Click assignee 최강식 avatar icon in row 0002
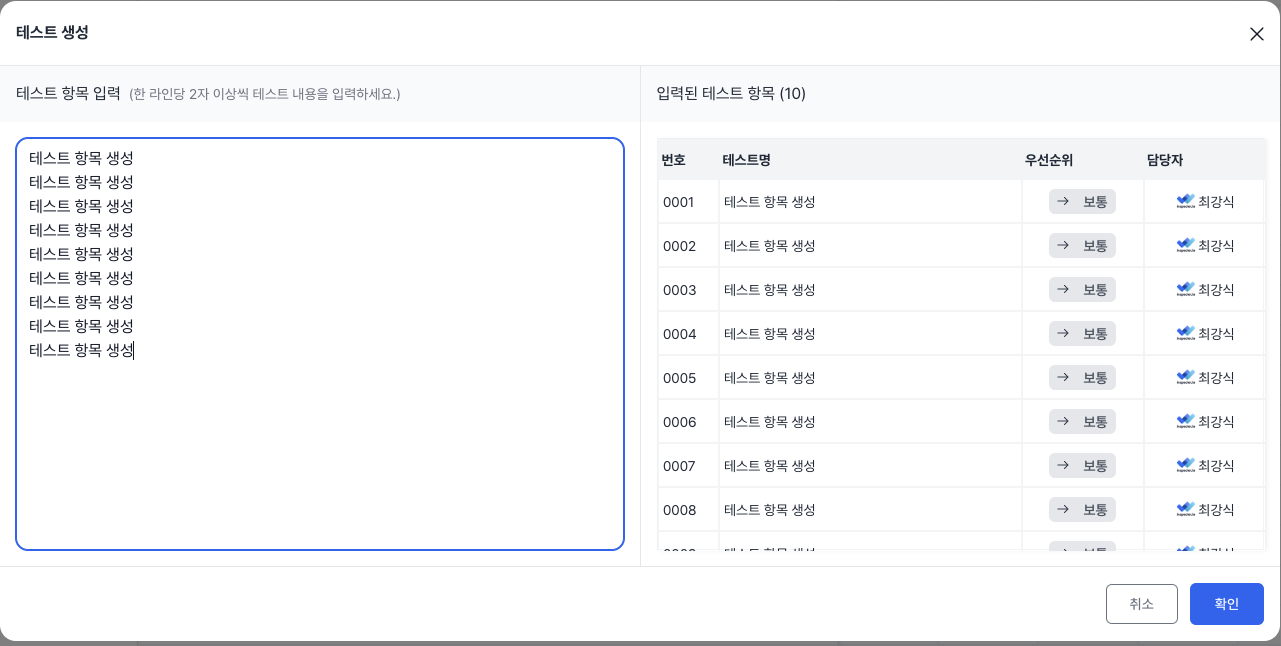 (x=1186, y=246)
